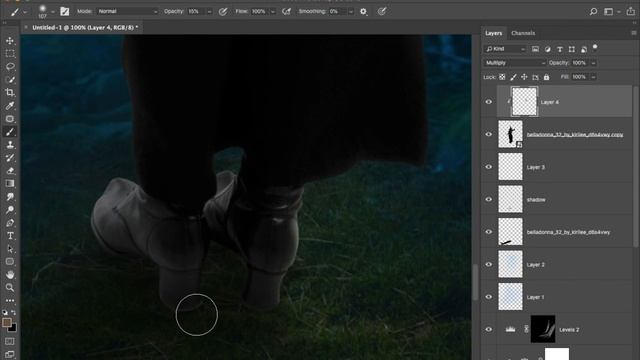Select the Spot Healing Brush tool
The image size is (640, 360).
point(10,119)
